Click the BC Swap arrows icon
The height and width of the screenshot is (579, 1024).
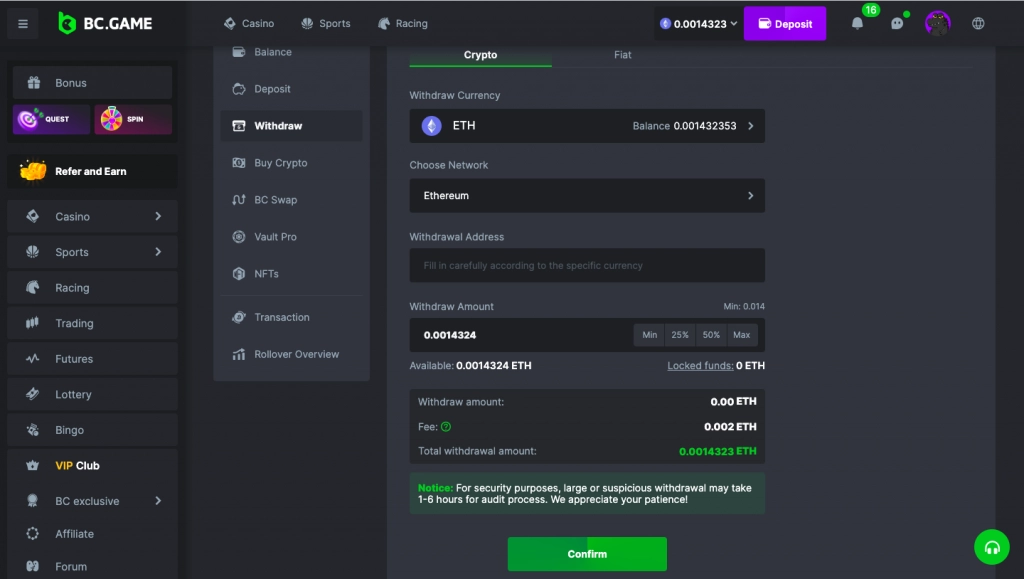pos(239,200)
